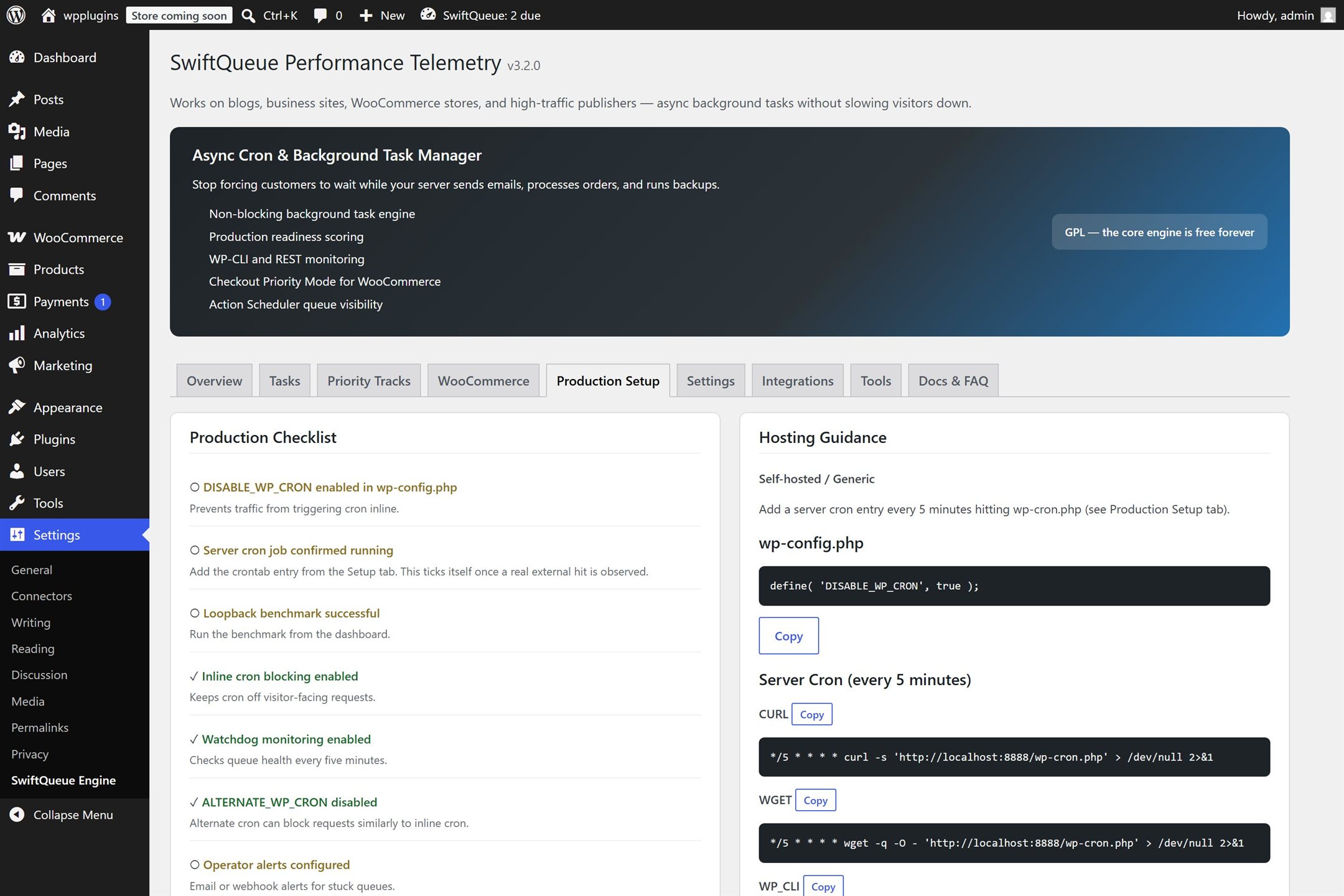
Task: Open Discussion settings submenu
Action: (x=39, y=674)
